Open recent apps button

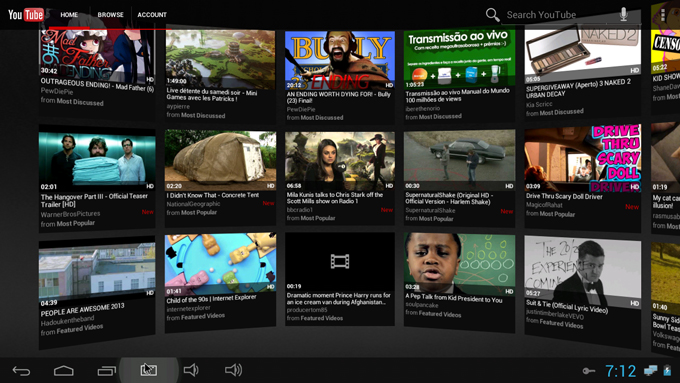pos(106,370)
